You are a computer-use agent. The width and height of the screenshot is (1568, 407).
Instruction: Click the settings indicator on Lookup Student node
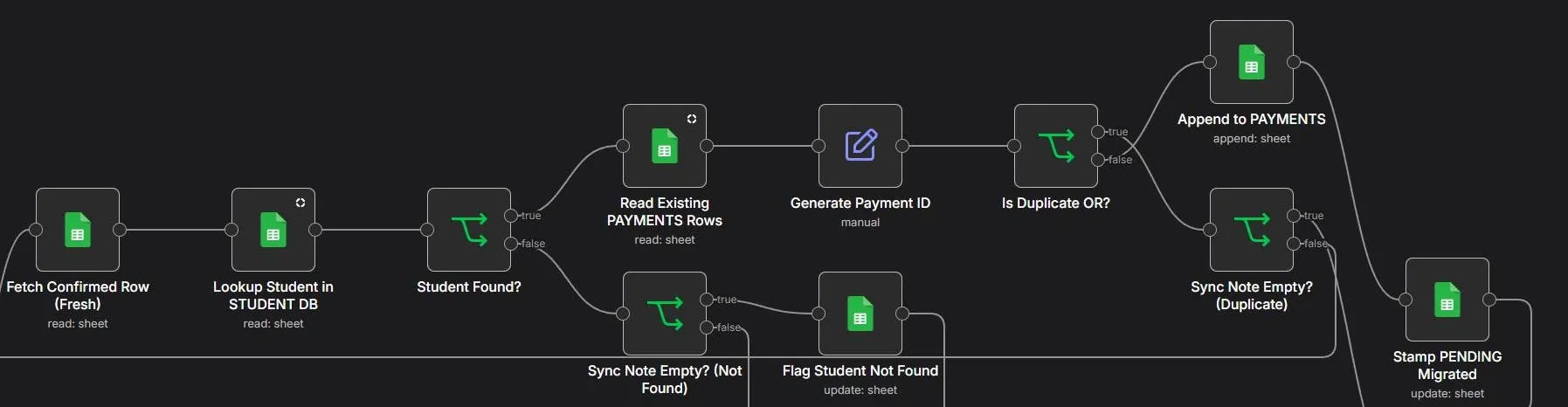click(300, 203)
